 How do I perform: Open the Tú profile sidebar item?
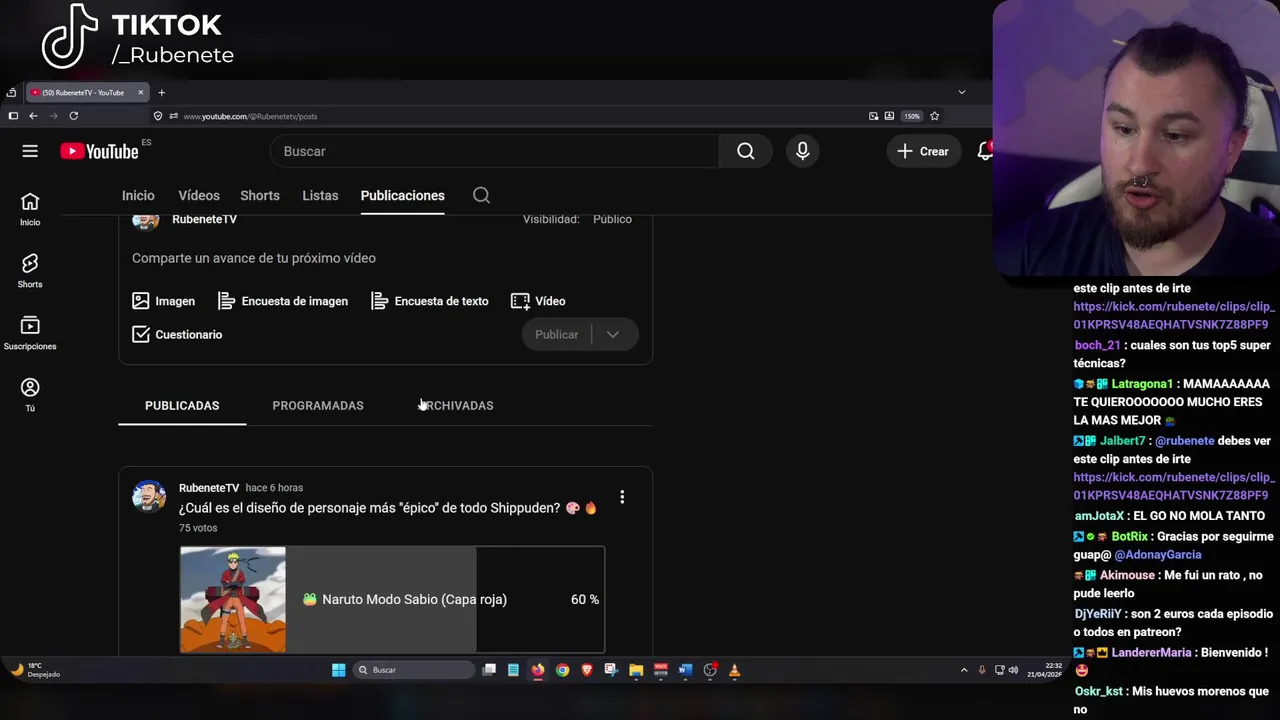[30, 395]
